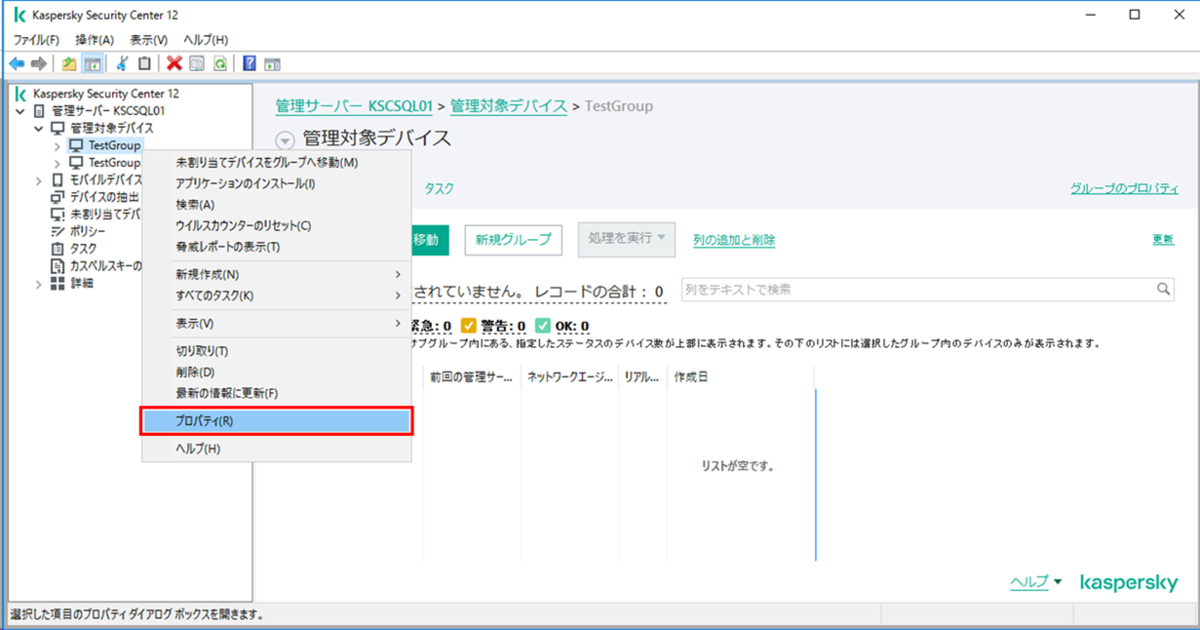Open the 表示(V) submenu in context menu
Screen dimensions: 1200x630
point(275,324)
